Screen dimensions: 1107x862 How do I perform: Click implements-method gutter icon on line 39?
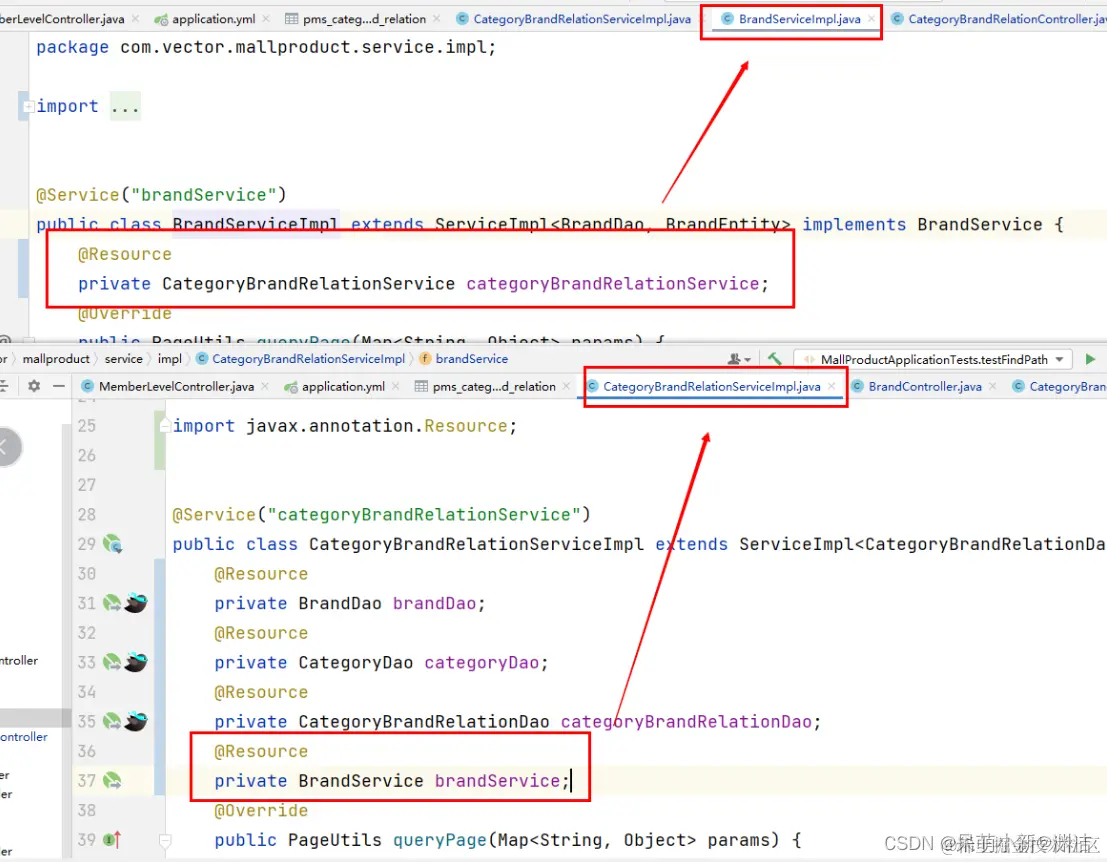pos(112,840)
